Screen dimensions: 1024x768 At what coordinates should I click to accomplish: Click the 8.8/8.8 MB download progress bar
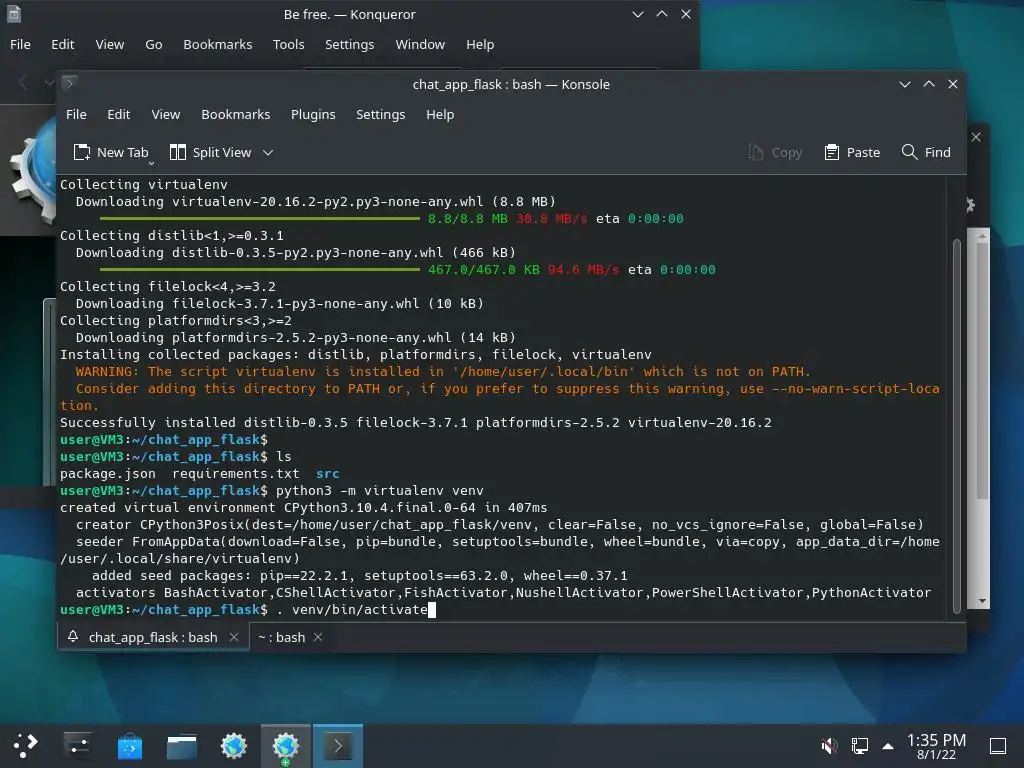[260, 218]
